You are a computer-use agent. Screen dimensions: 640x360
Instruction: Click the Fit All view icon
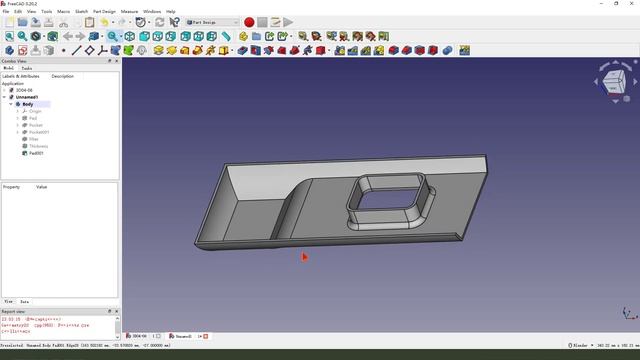pos(9,36)
